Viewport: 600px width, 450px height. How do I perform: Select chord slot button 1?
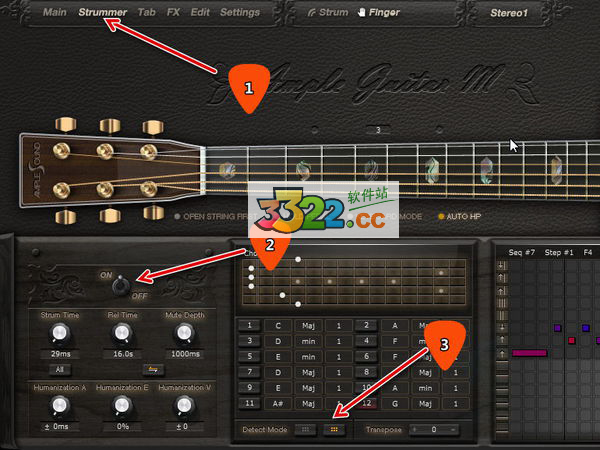click(x=249, y=326)
